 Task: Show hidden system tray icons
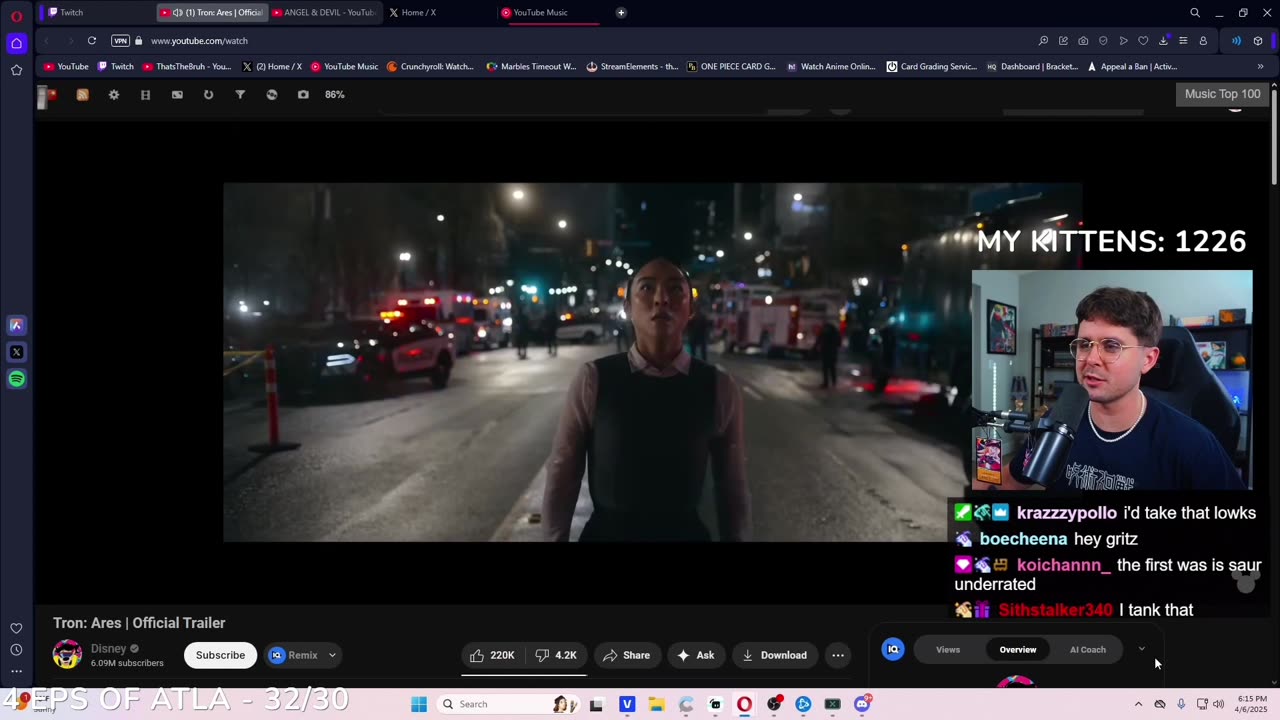click(1138, 704)
